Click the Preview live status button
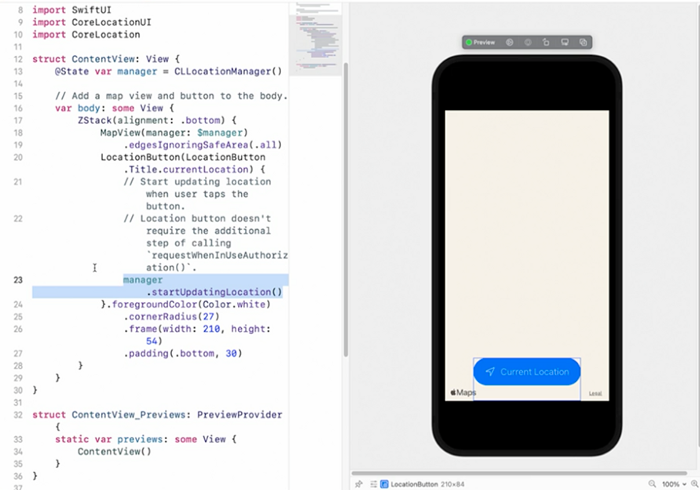 [x=480, y=43]
